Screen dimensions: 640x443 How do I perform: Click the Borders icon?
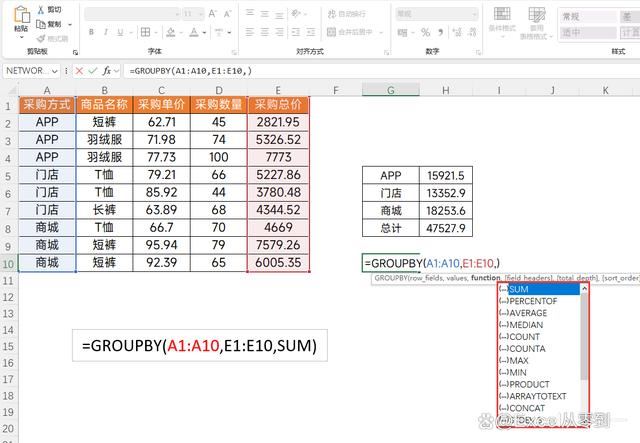tap(145, 32)
